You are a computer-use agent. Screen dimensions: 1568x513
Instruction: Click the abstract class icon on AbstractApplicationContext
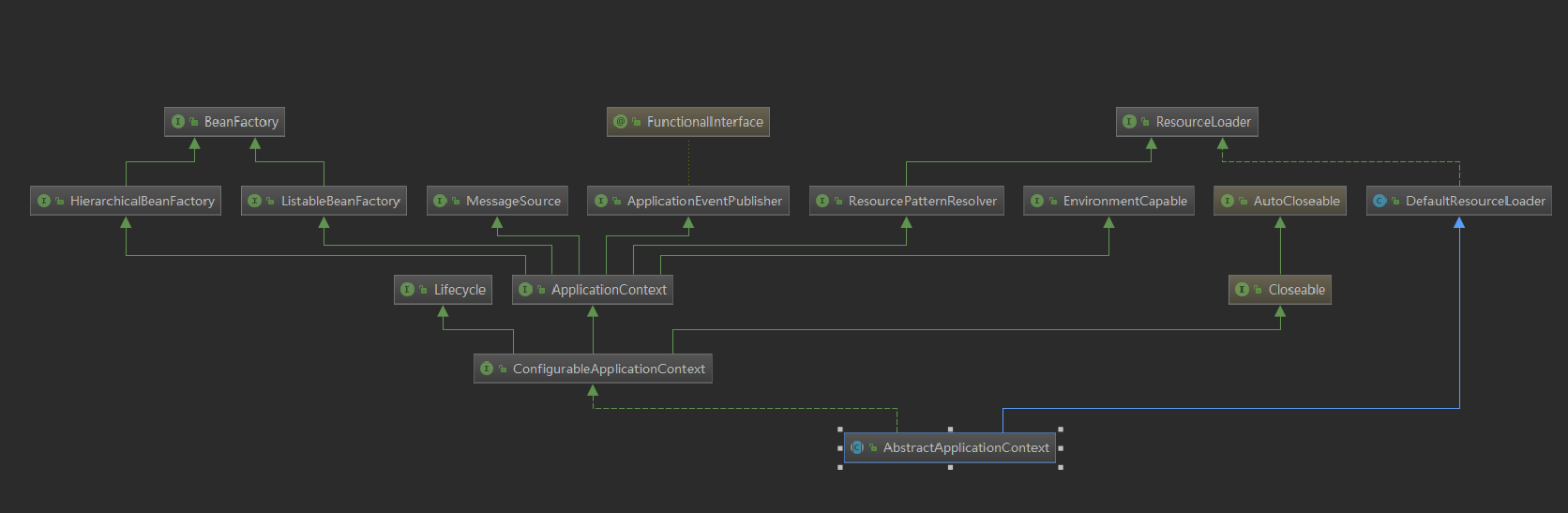tap(857, 447)
